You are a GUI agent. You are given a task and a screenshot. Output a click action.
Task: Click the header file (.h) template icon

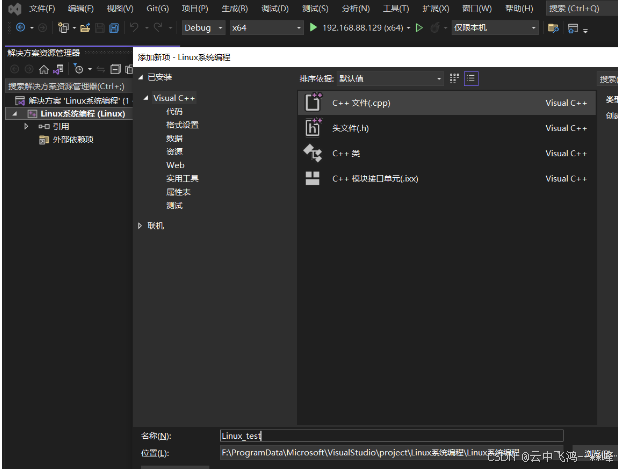(313, 127)
